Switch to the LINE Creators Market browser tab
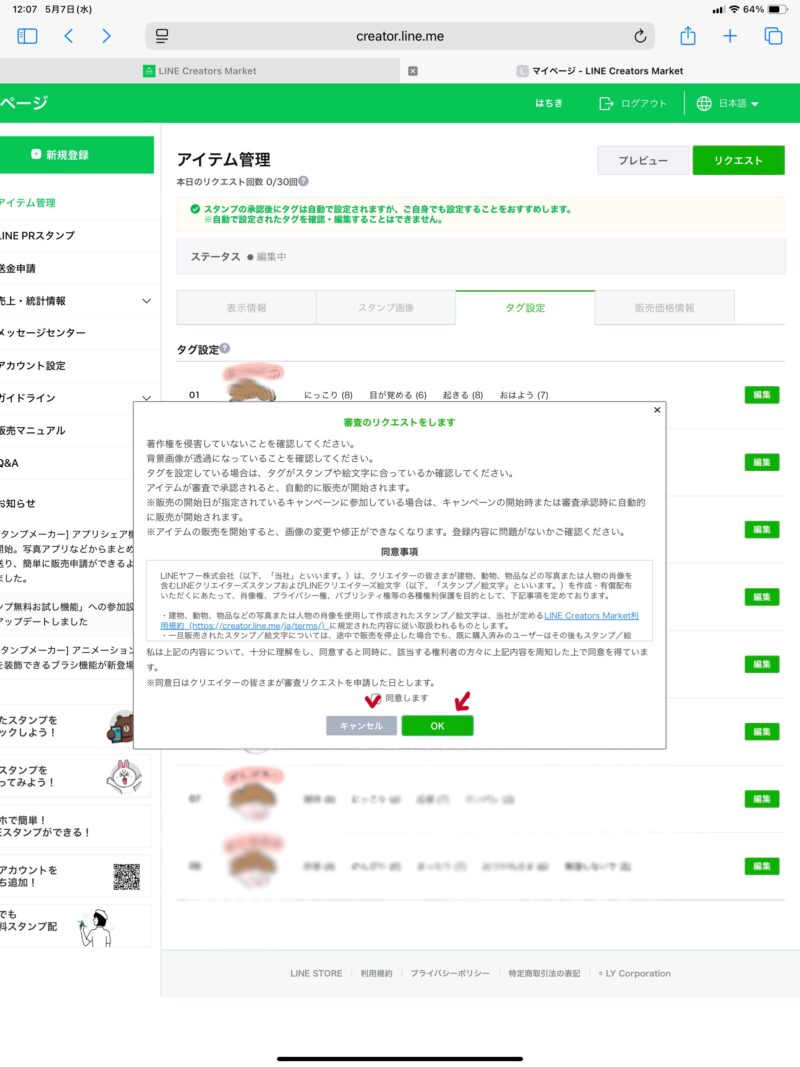 [200, 71]
